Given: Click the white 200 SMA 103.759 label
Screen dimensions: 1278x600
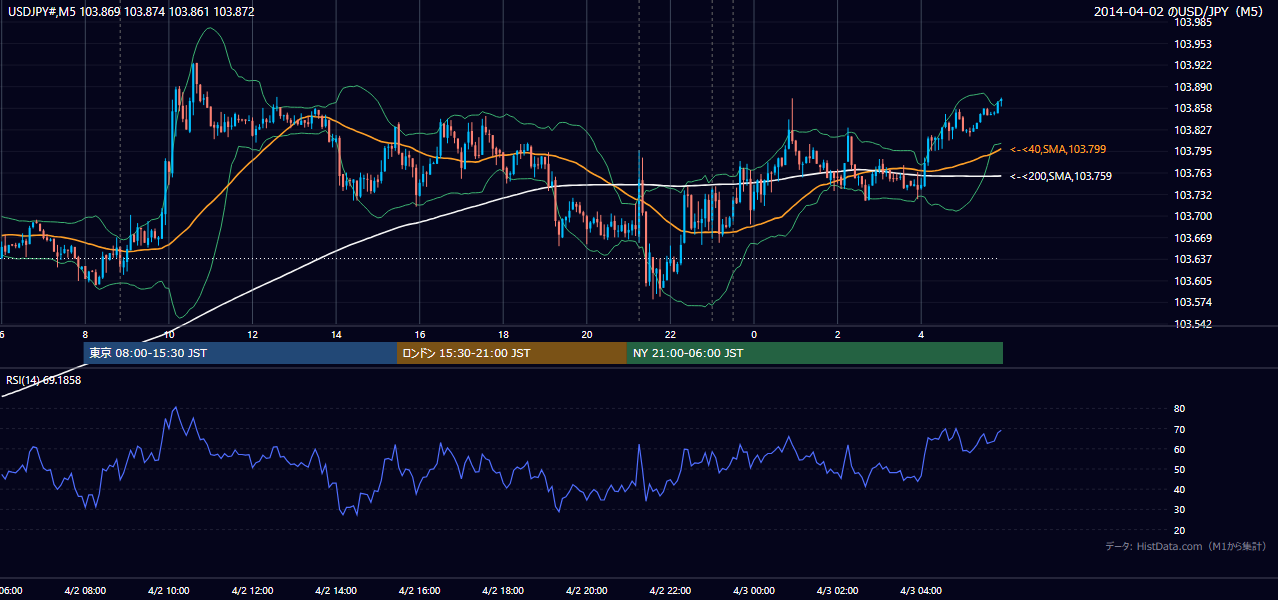Looking at the screenshot, I should (x=1061, y=176).
